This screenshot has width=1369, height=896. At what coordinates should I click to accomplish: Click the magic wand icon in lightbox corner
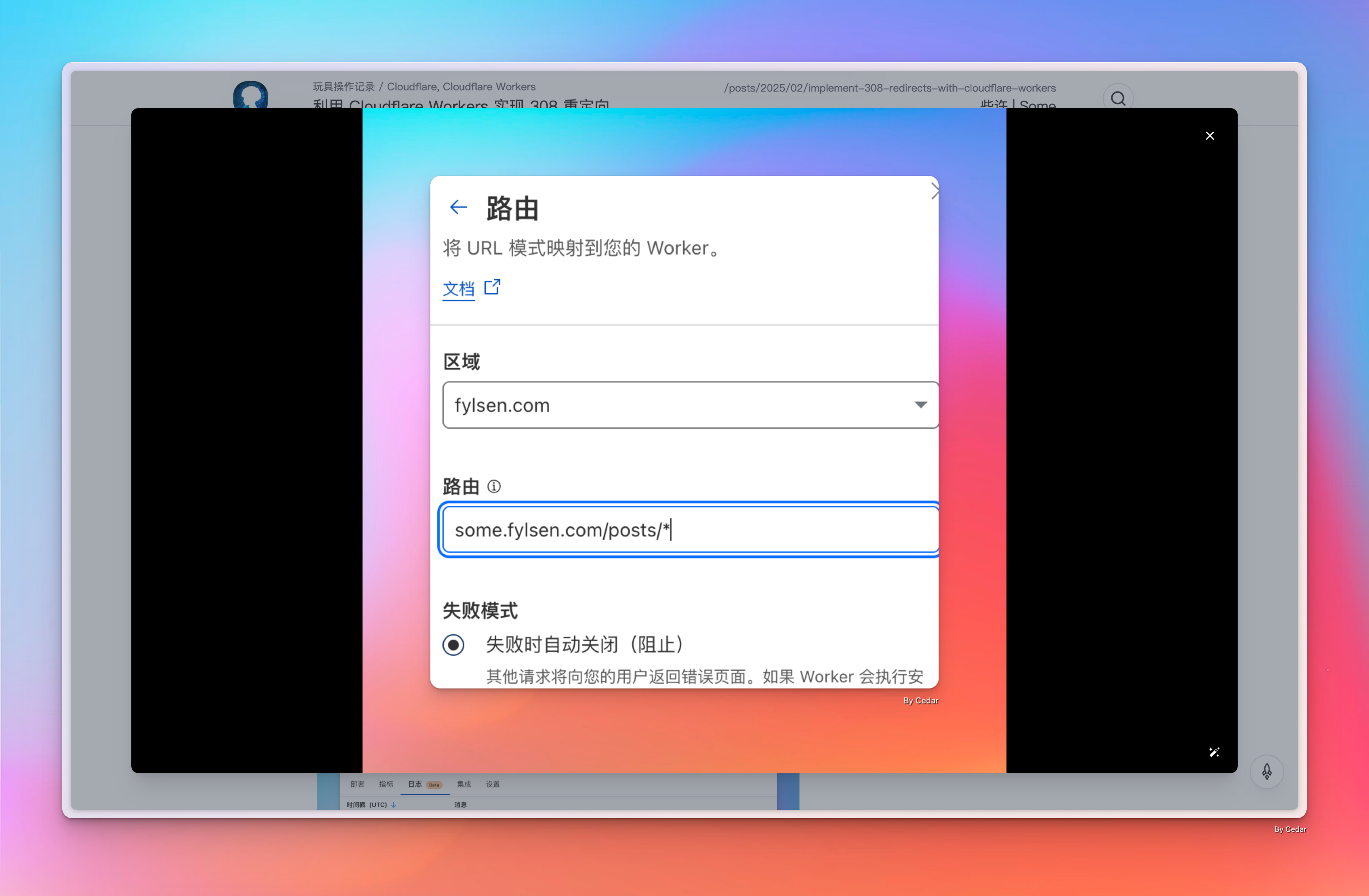[x=1214, y=752]
